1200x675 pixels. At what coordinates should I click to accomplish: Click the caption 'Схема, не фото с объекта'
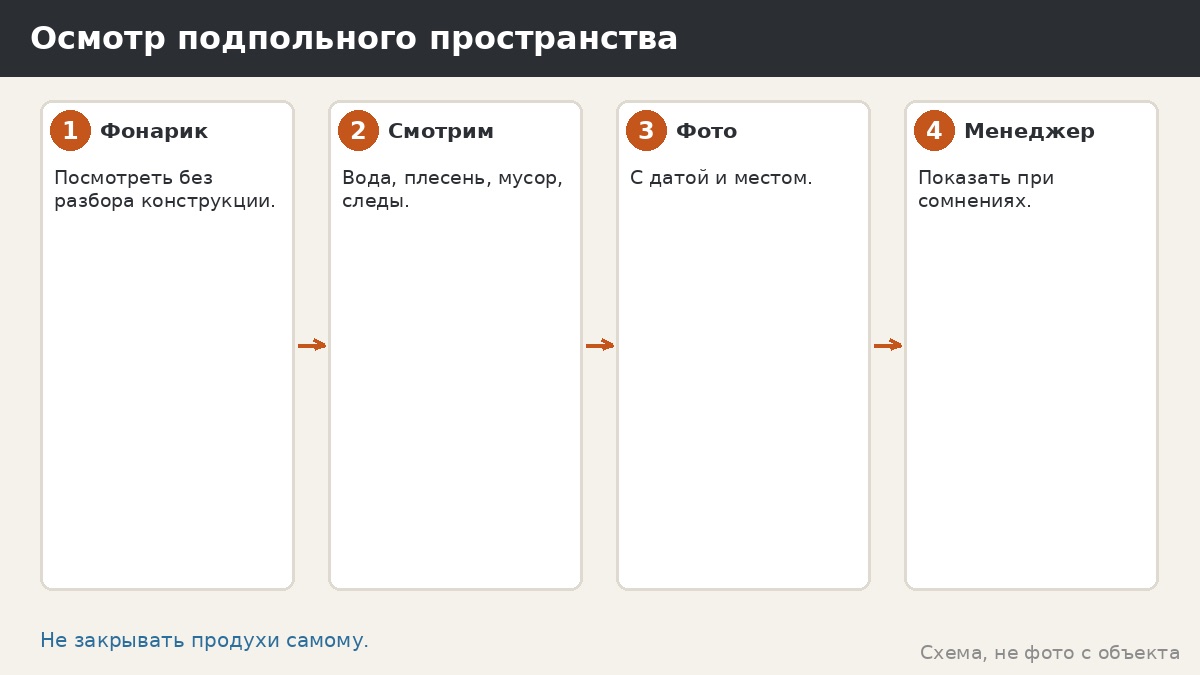pos(1050,653)
